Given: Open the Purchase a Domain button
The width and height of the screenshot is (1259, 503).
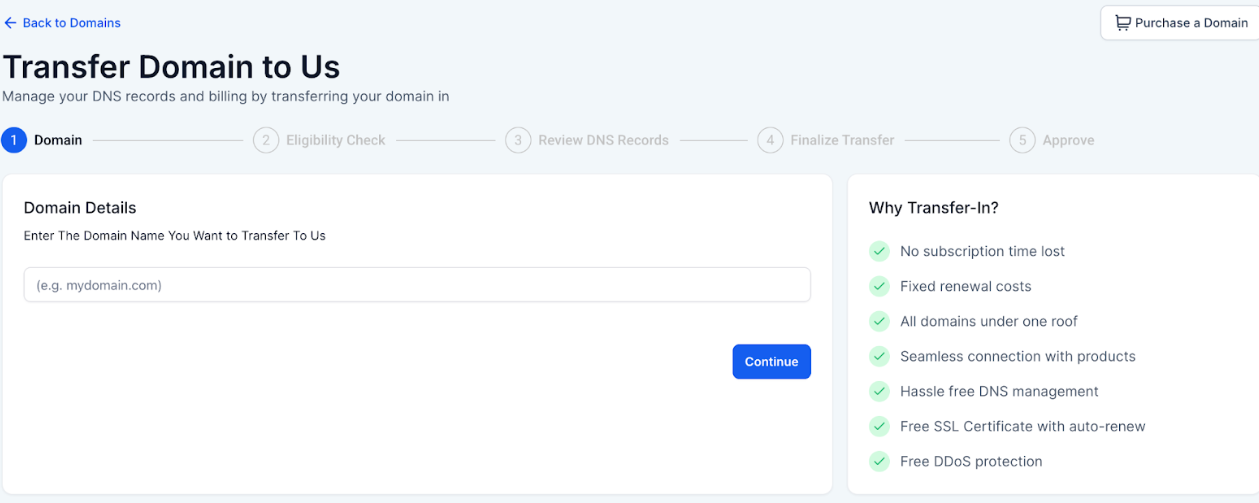Looking at the screenshot, I should [x=1180, y=23].
